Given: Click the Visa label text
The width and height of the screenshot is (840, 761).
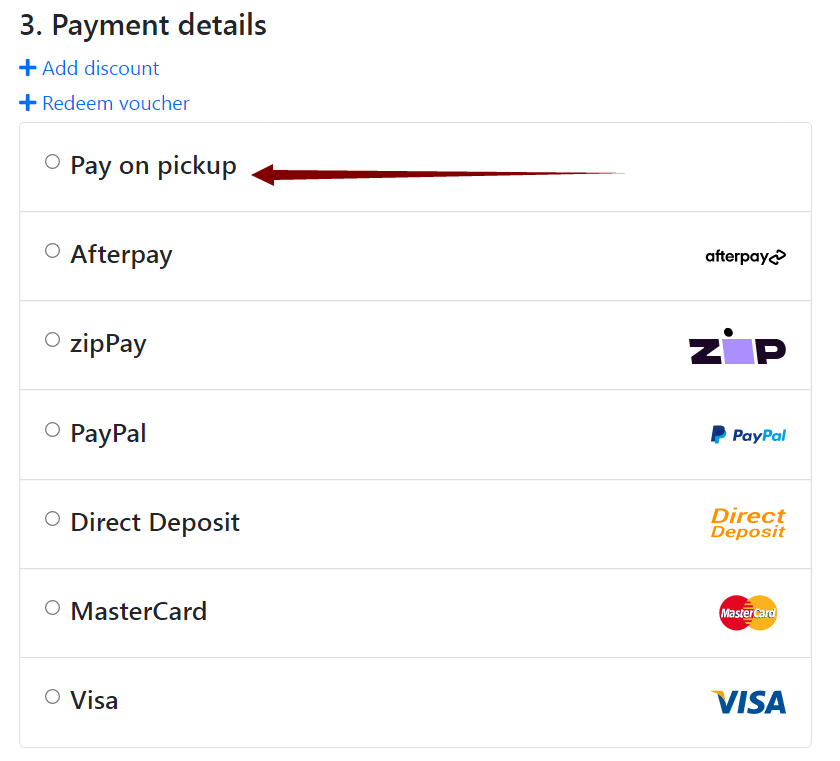Looking at the screenshot, I should pos(94,700).
